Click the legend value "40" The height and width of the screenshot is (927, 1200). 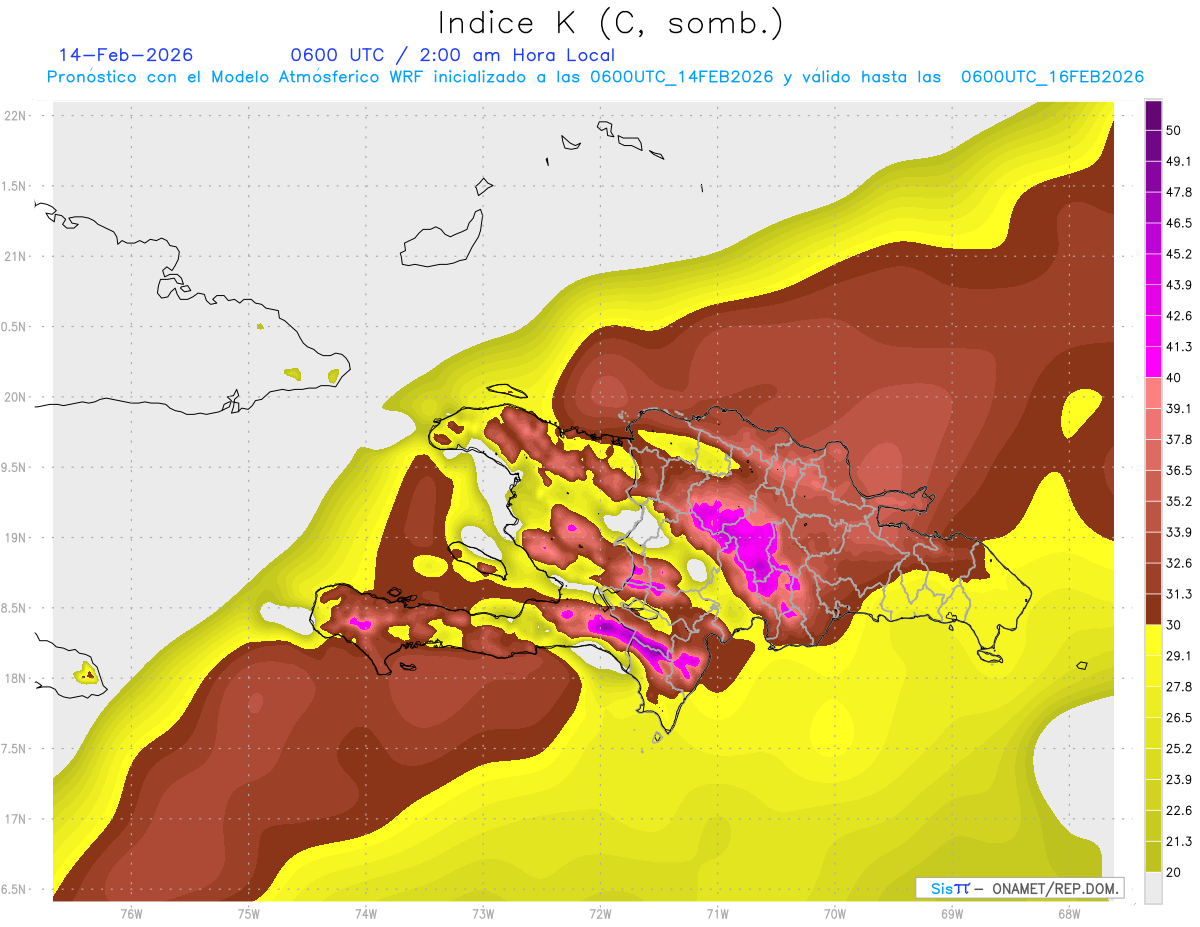tap(1174, 377)
